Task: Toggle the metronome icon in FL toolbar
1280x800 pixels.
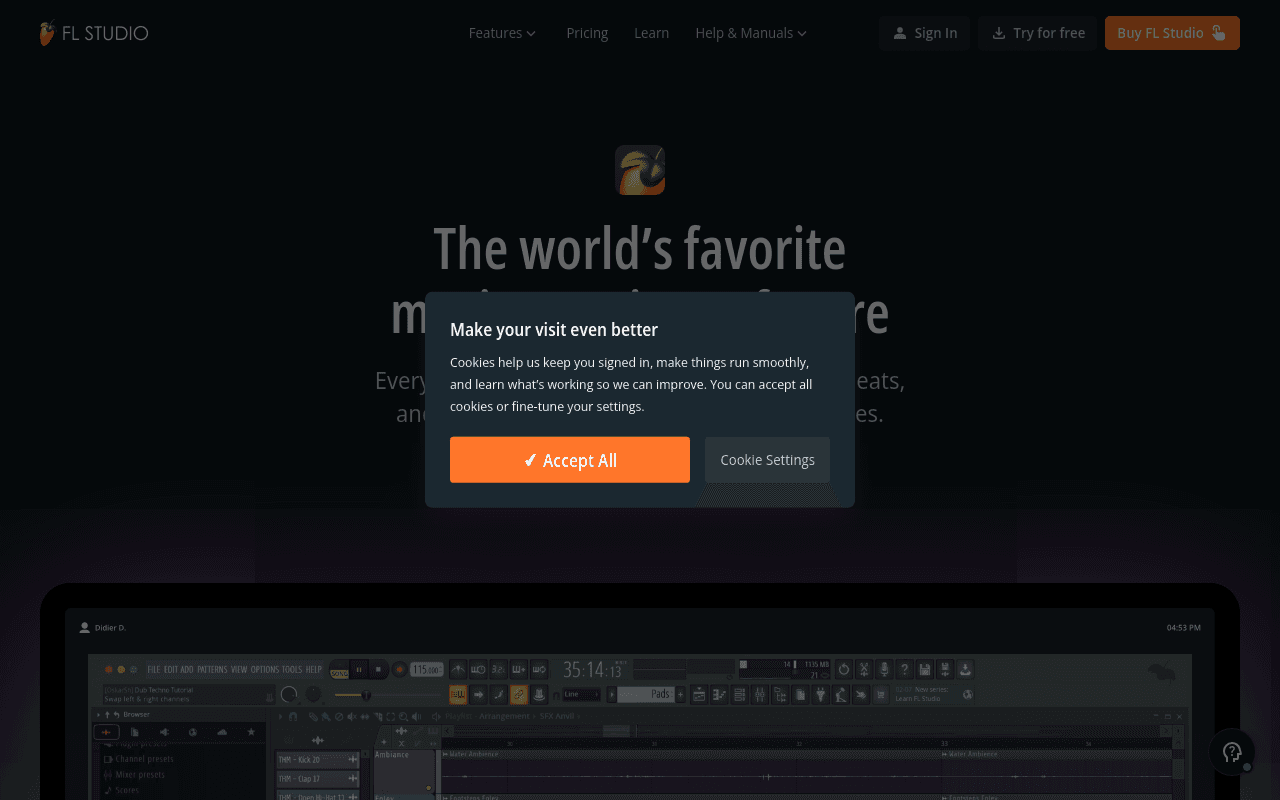Action: pyautogui.click(x=458, y=669)
